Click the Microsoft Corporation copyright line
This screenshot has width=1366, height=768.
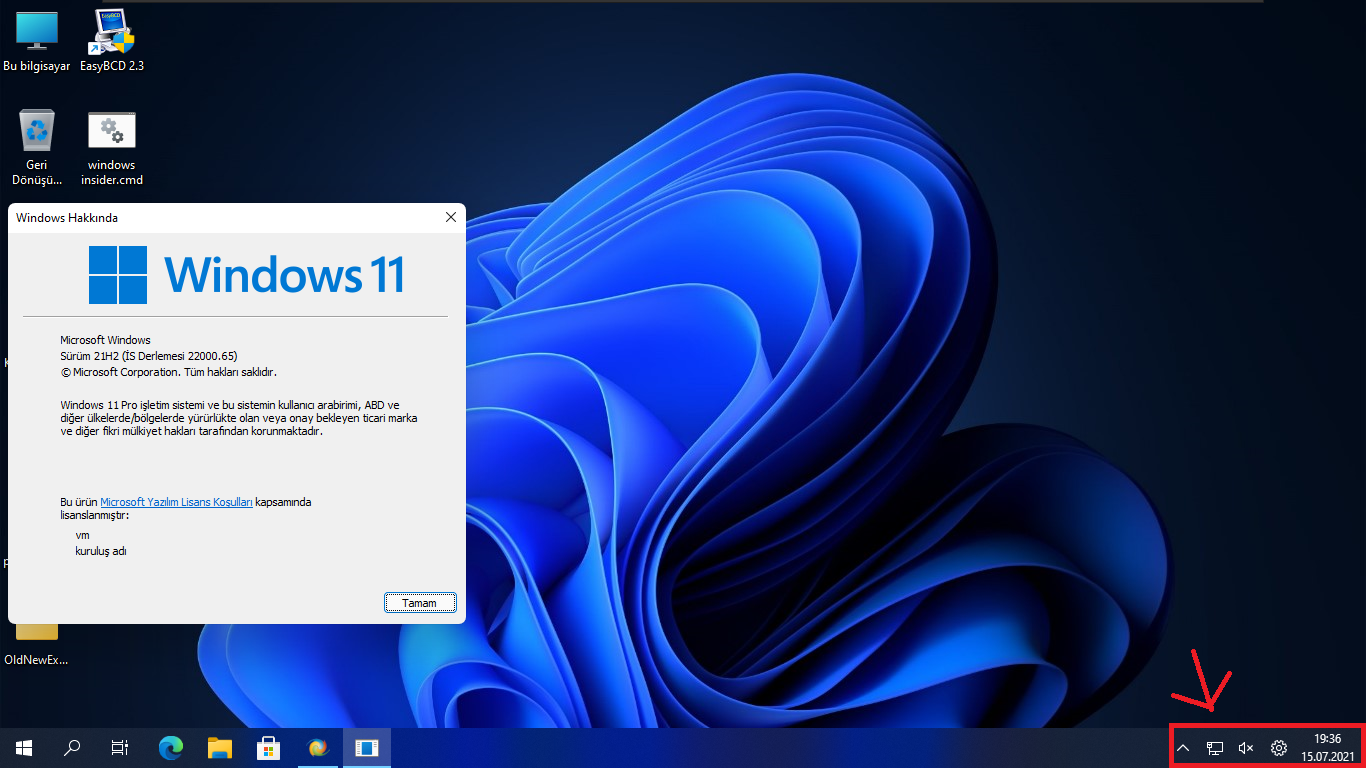point(168,372)
